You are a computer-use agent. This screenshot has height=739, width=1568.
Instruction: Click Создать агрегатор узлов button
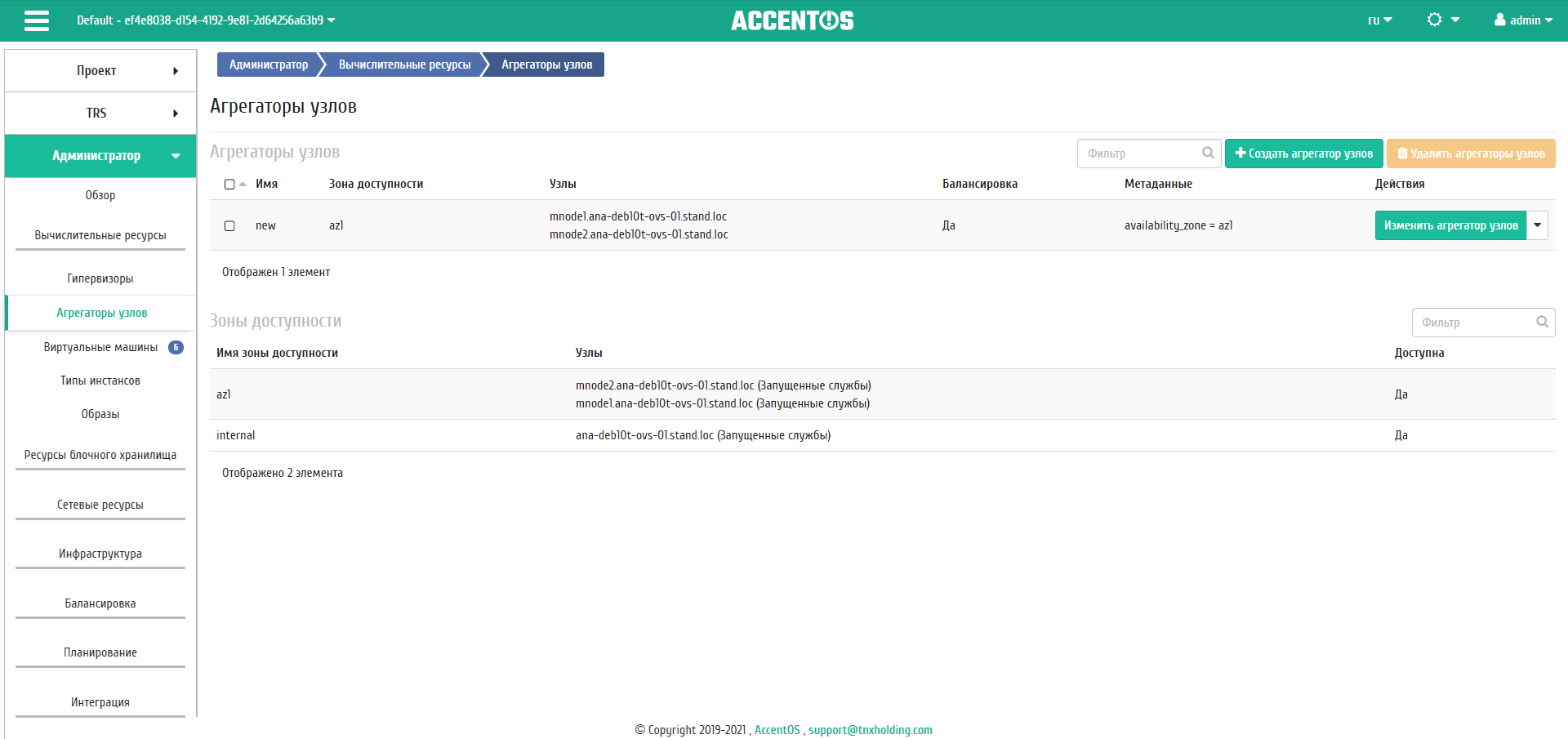(1303, 154)
